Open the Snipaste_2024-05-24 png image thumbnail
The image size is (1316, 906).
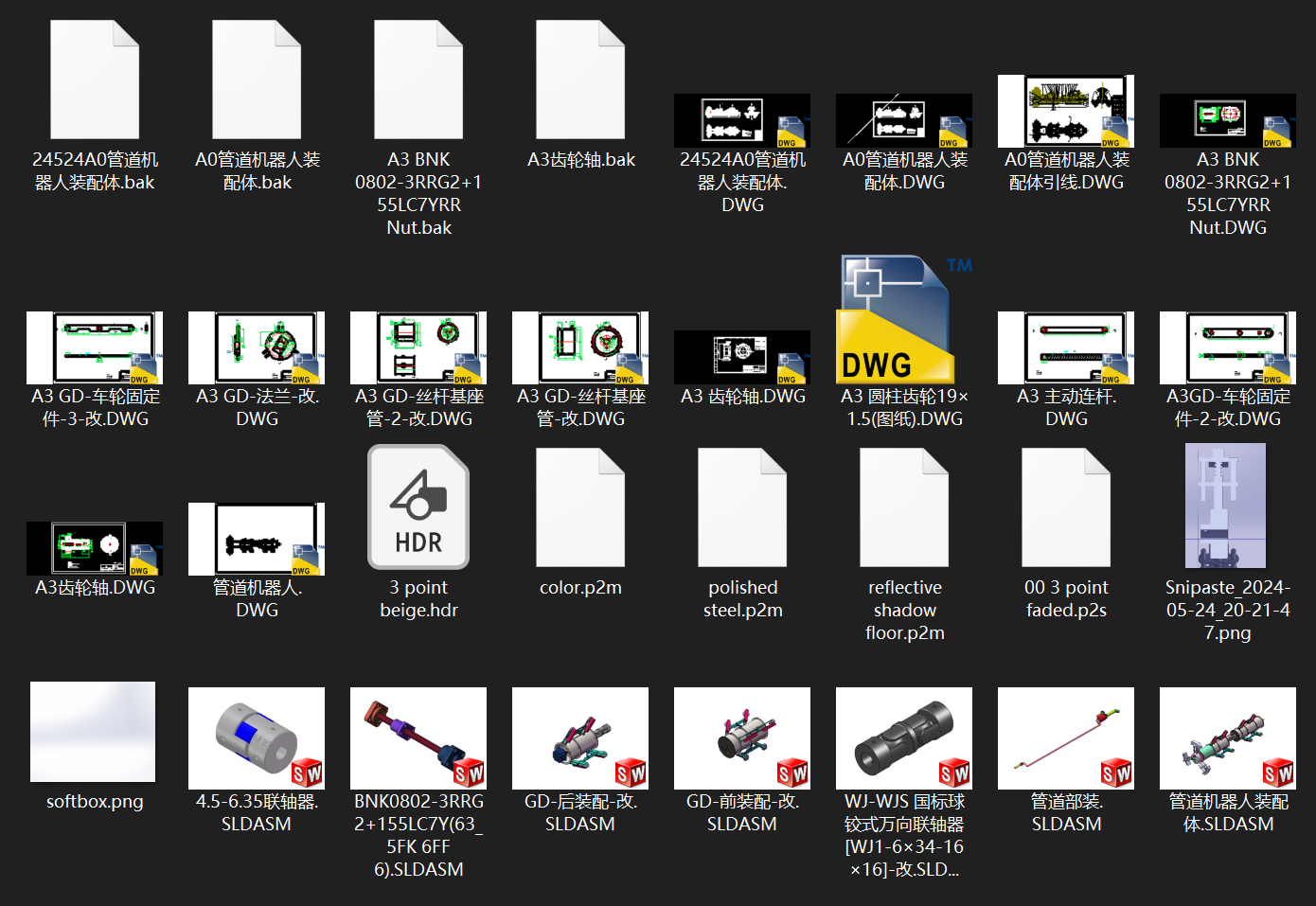[1226, 506]
